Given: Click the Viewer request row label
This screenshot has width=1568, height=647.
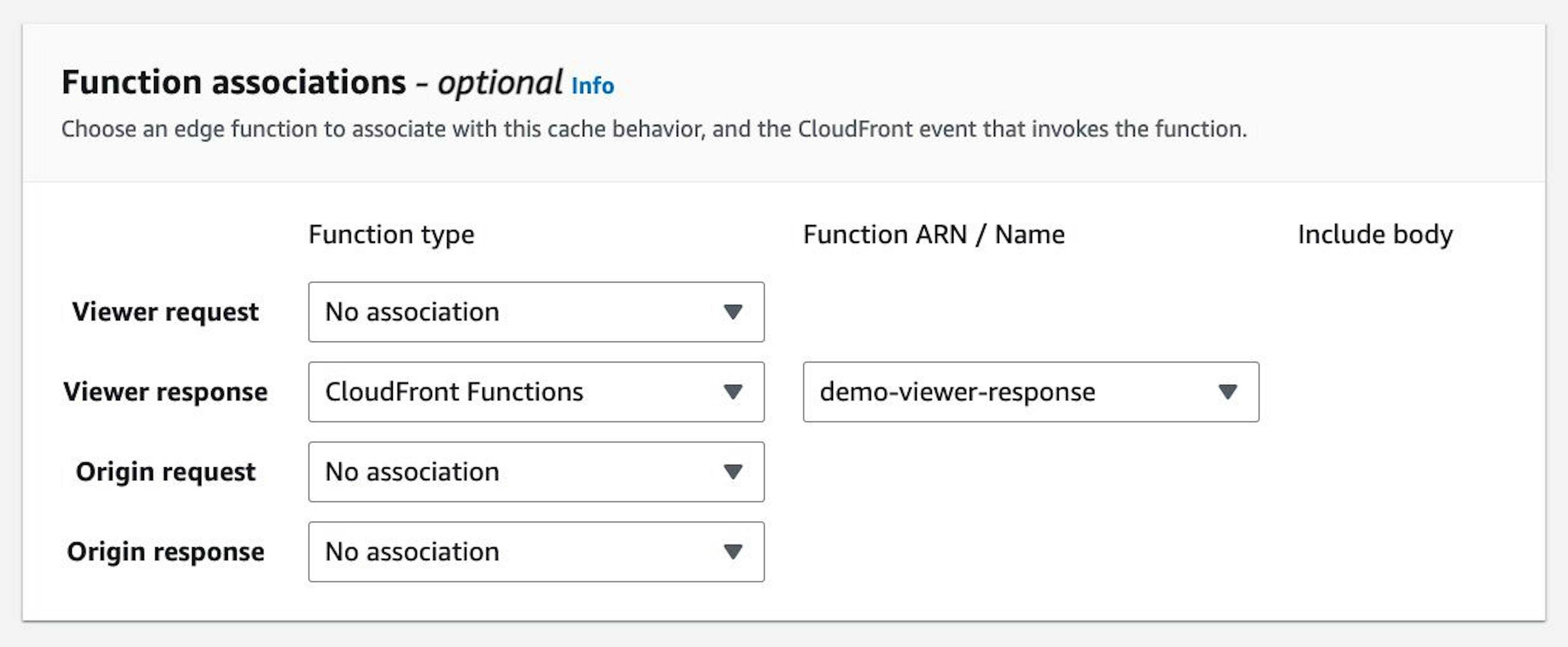Looking at the screenshot, I should click(165, 312).
